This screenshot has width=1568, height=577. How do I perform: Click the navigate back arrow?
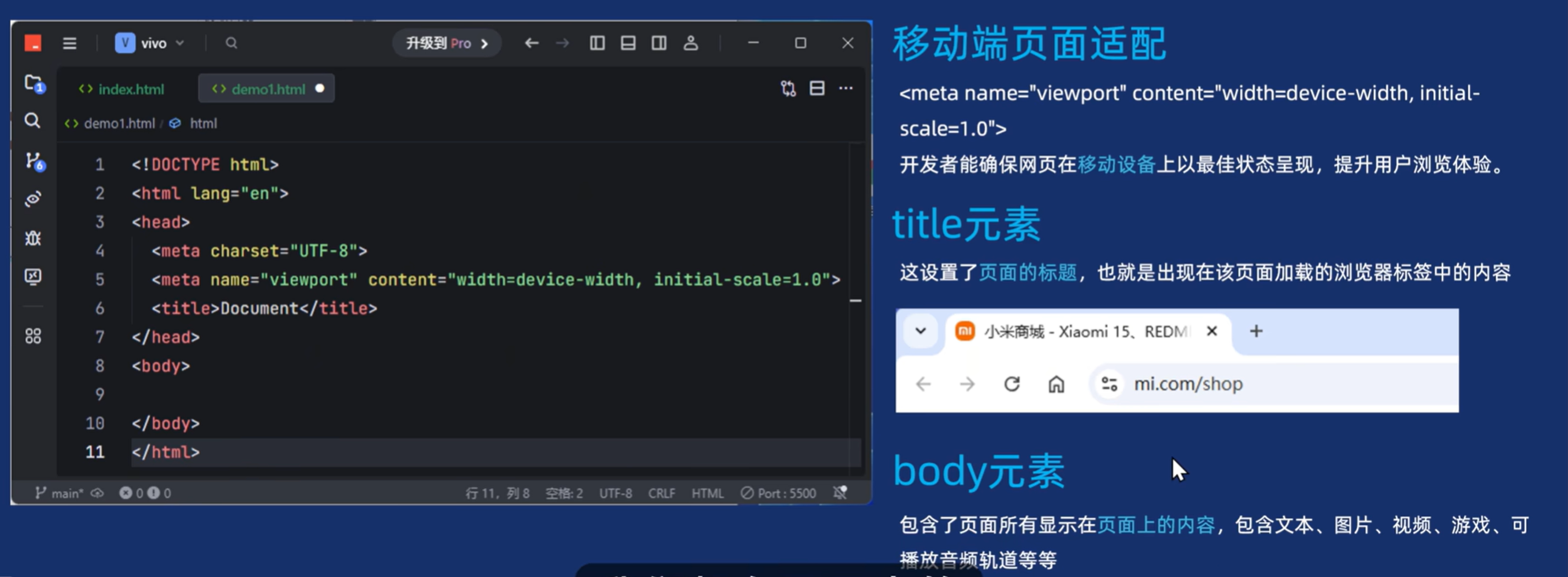[532, 43]
